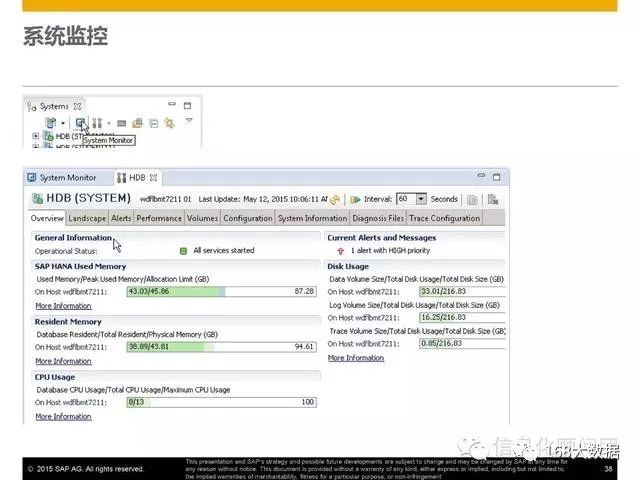640x480 pixels.
Task: Open the Add System dropdown arrow
Action: [63, 123]
